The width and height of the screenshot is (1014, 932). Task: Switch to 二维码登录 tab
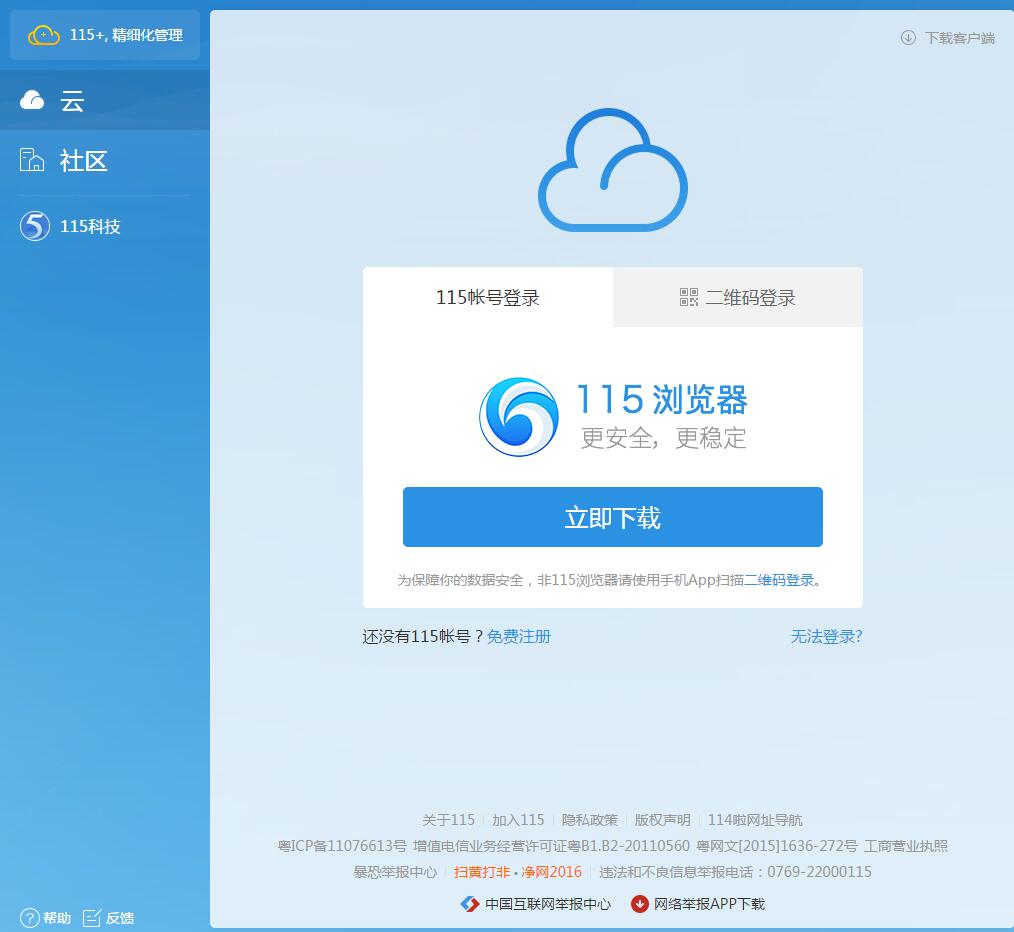pyautogui.click(x=738, y=298)
